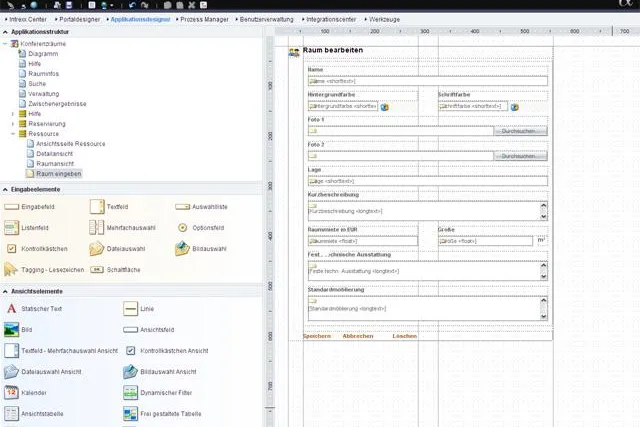Select the Kontrollkästchen input element
The width and height of the screenshot is (640, 427).
point(37,249)
